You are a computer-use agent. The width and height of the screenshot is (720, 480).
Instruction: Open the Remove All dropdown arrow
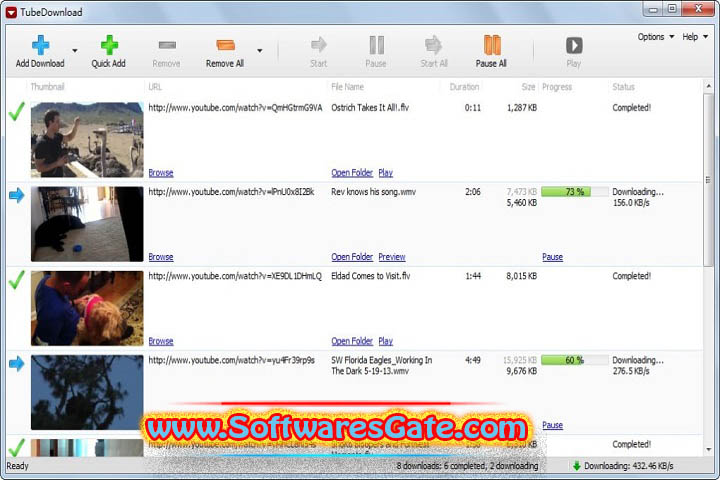[x=259, y=51]
